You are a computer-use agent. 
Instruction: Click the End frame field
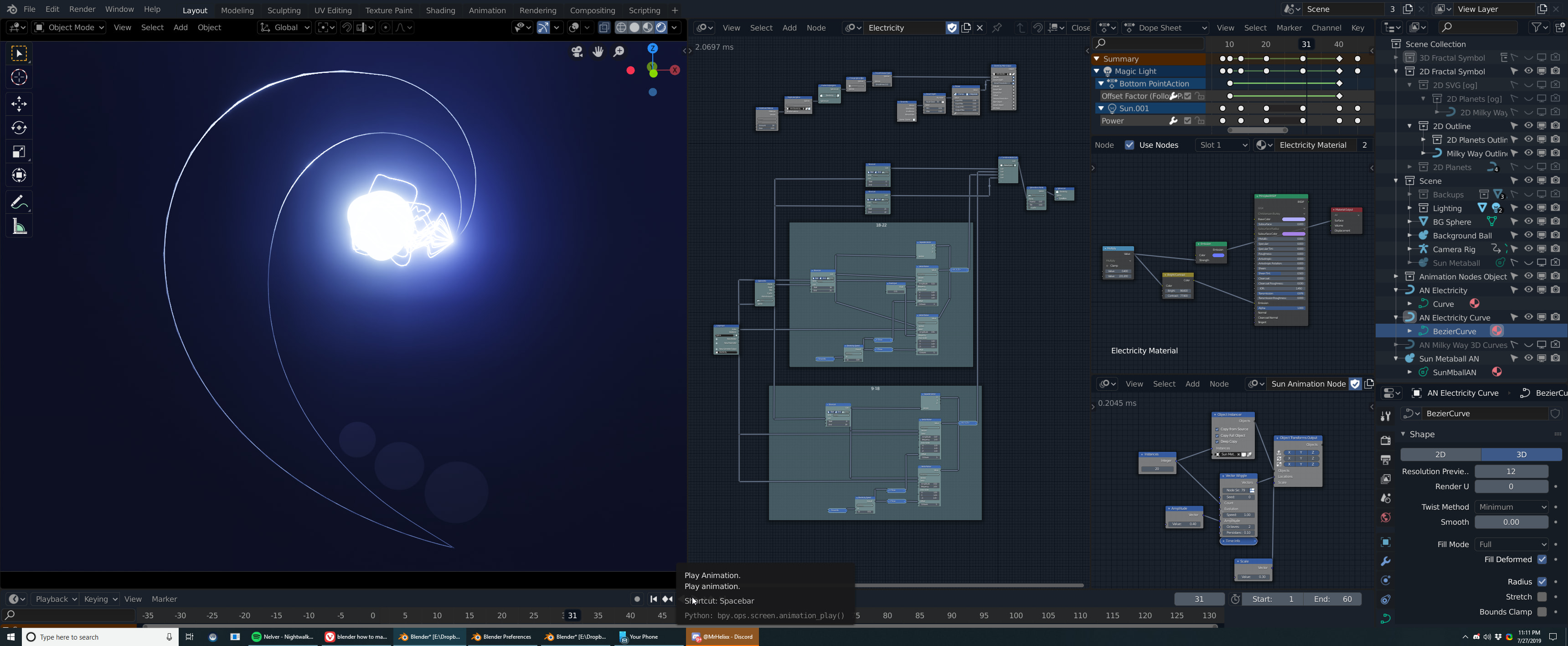pos(1332,599)
